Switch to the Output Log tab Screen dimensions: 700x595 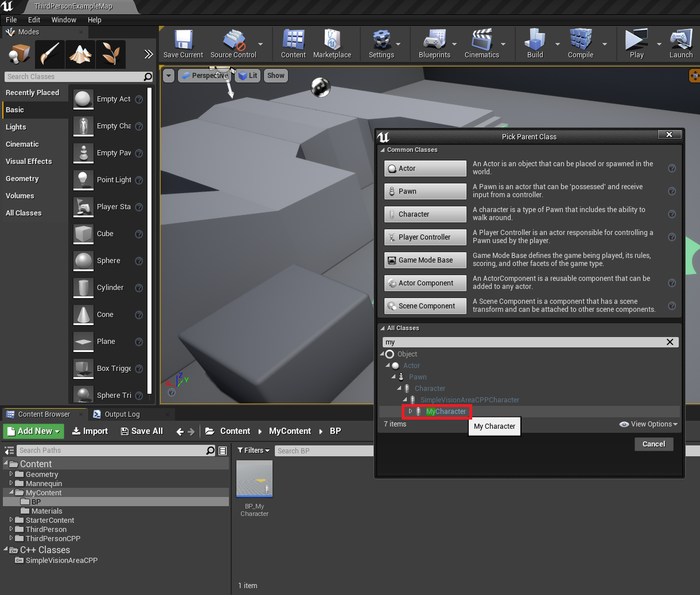pos(122,413)
